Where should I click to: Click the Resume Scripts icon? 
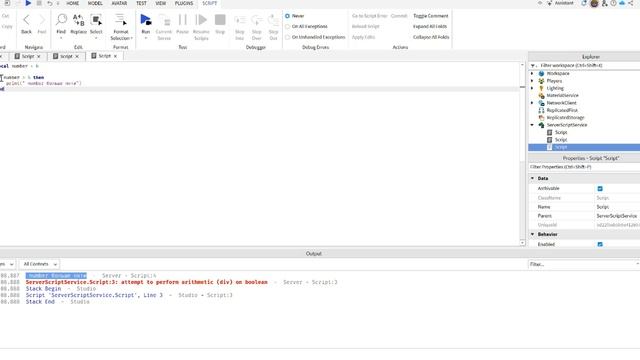pos(201,20)
